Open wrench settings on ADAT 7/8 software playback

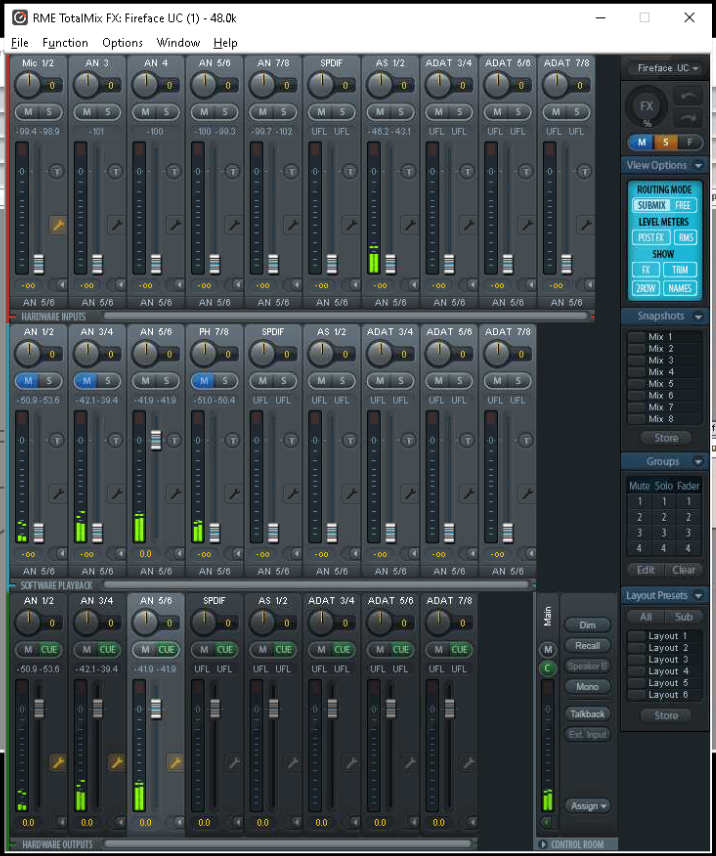(x=527, y=494)
